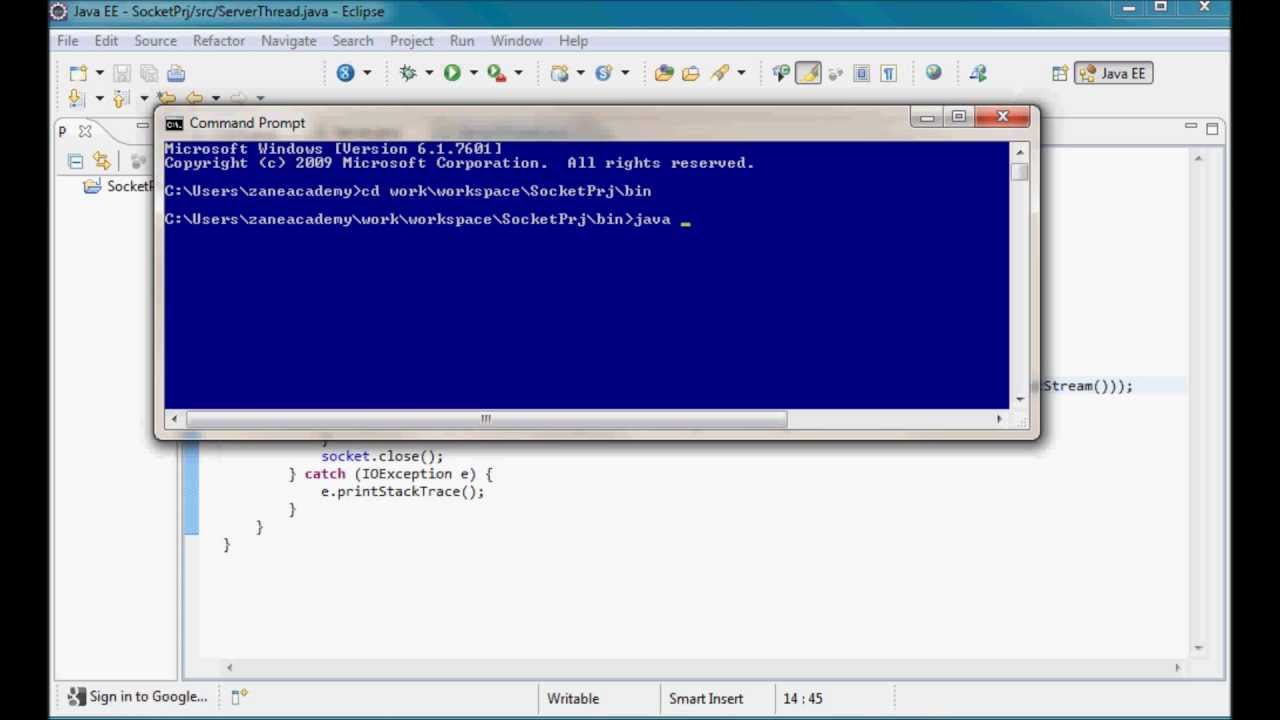Screen dimensions: 1280x720
Task: Click the New Servlet 'S' icon
Action: [x=603, y=73]
